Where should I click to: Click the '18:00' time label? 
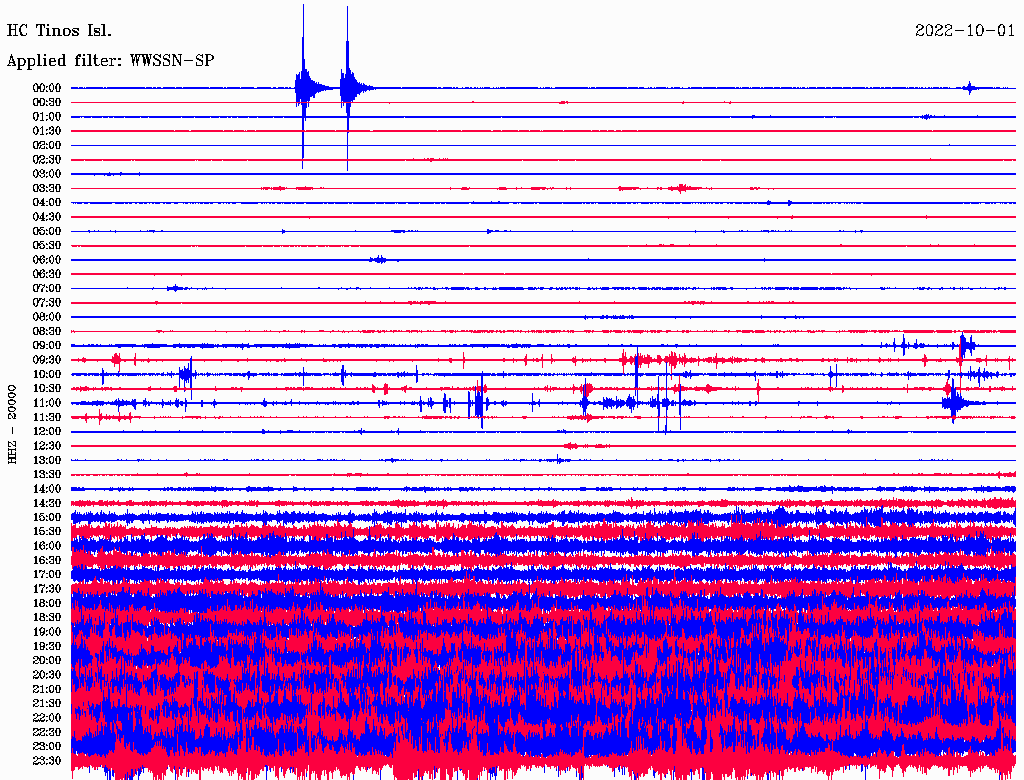click(47, 604)
